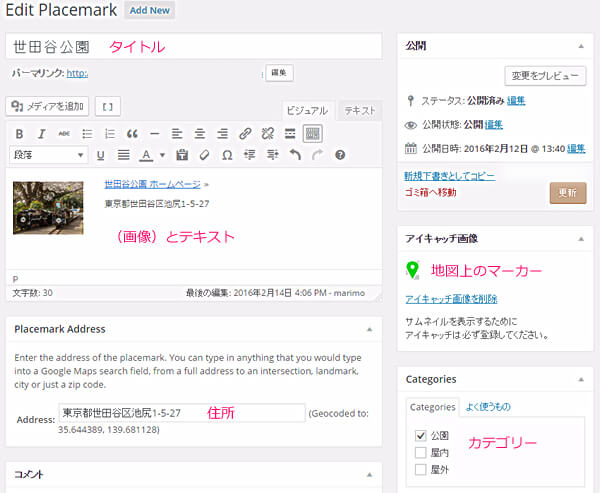600x493 pixels.
Task: Insert a bulleted list
Action: tap(87, 134)
